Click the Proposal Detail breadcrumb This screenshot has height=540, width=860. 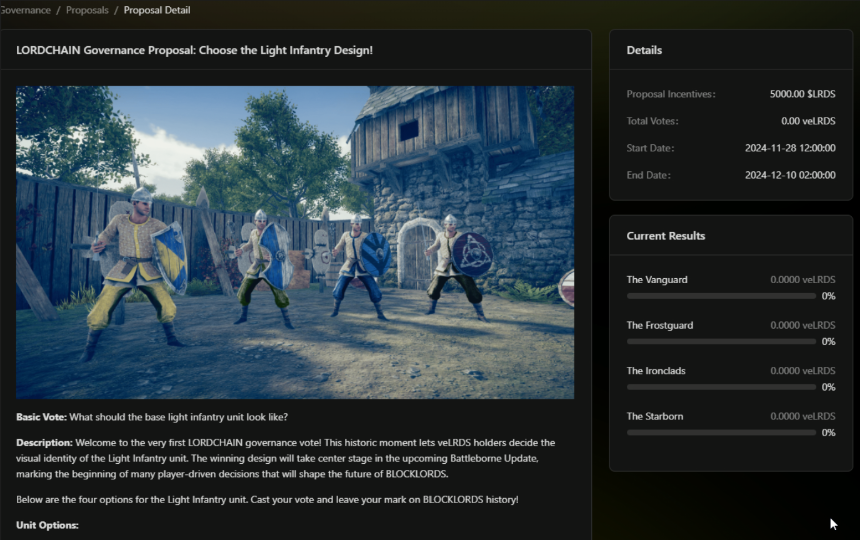tap(157, 10)
